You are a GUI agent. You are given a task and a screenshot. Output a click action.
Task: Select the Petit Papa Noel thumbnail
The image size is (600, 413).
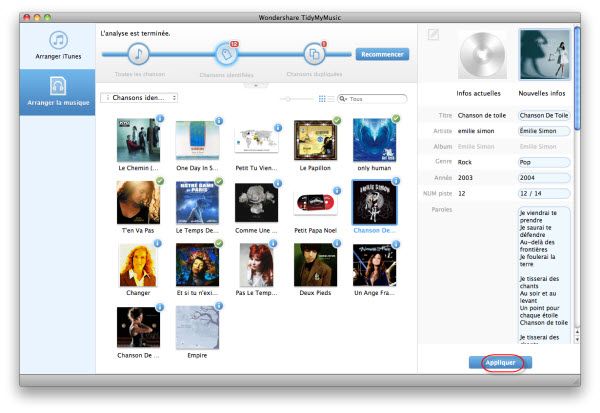(315, 203)
